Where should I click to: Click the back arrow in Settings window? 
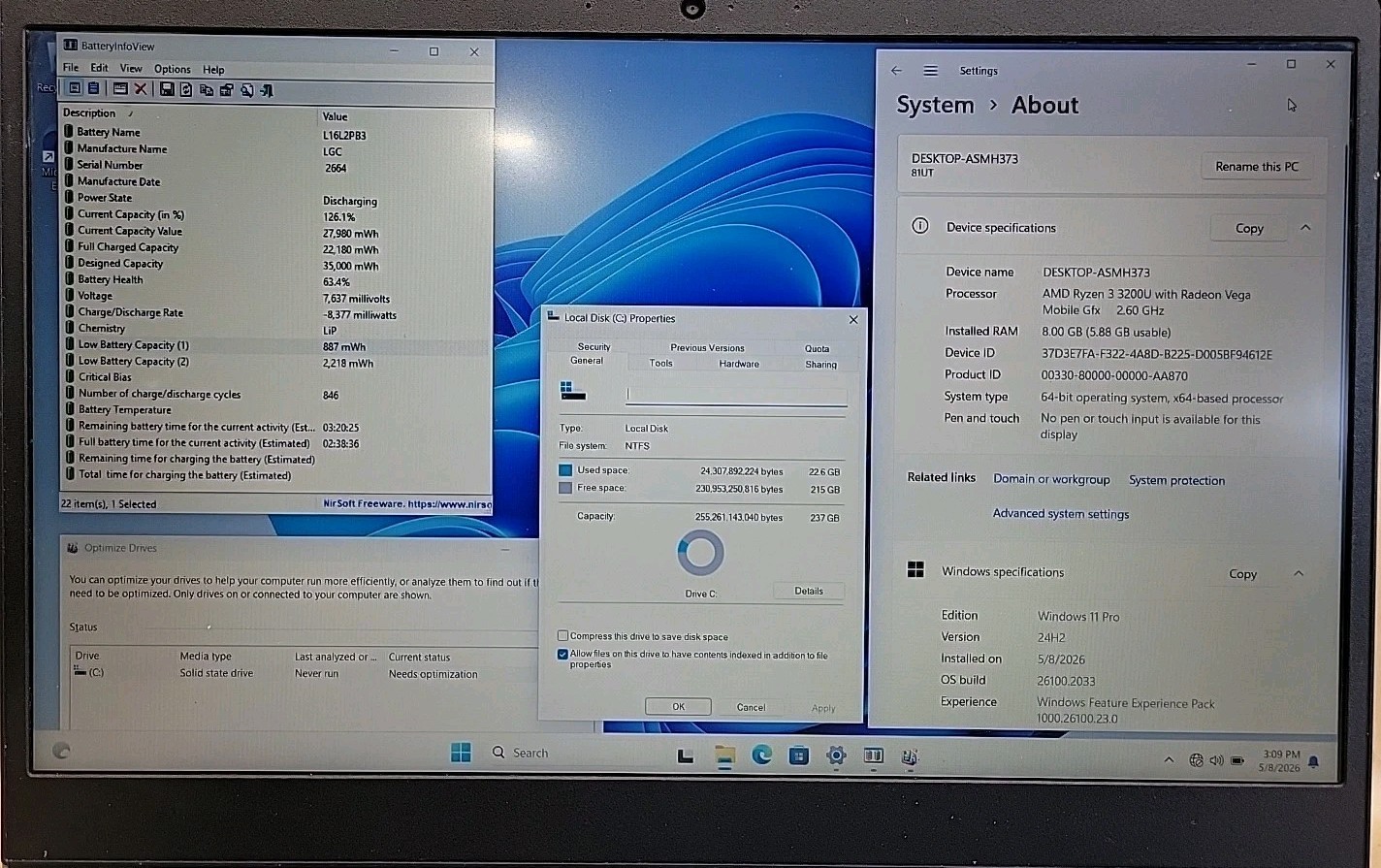click(x=896, y=70)
